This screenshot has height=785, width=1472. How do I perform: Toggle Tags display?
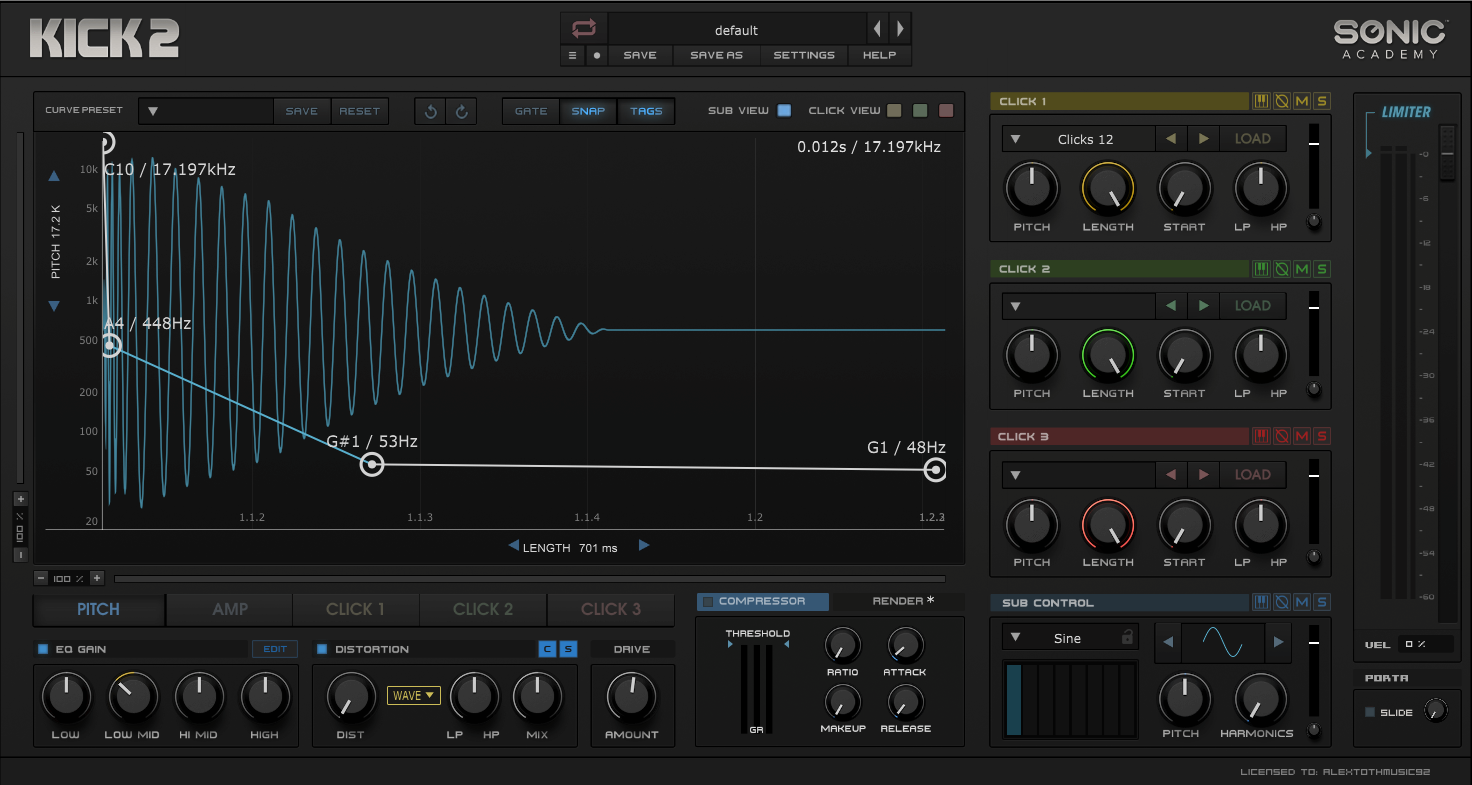[646, 111]
